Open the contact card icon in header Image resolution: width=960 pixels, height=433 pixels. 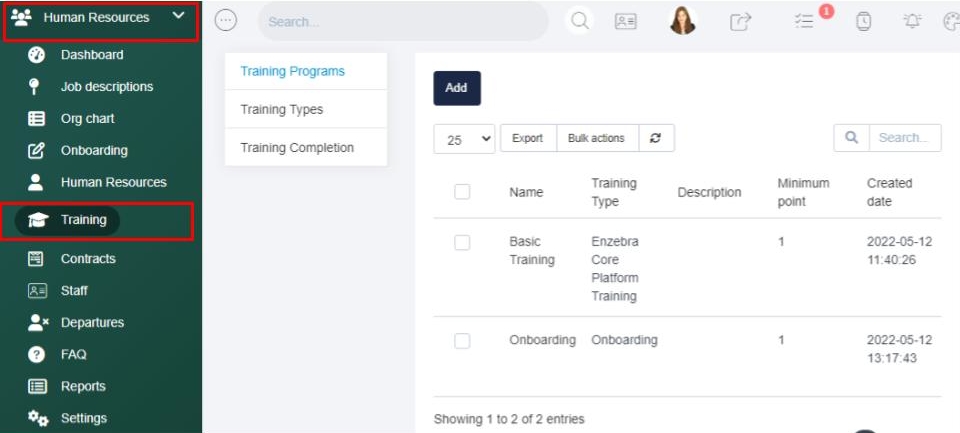[626, 21]
